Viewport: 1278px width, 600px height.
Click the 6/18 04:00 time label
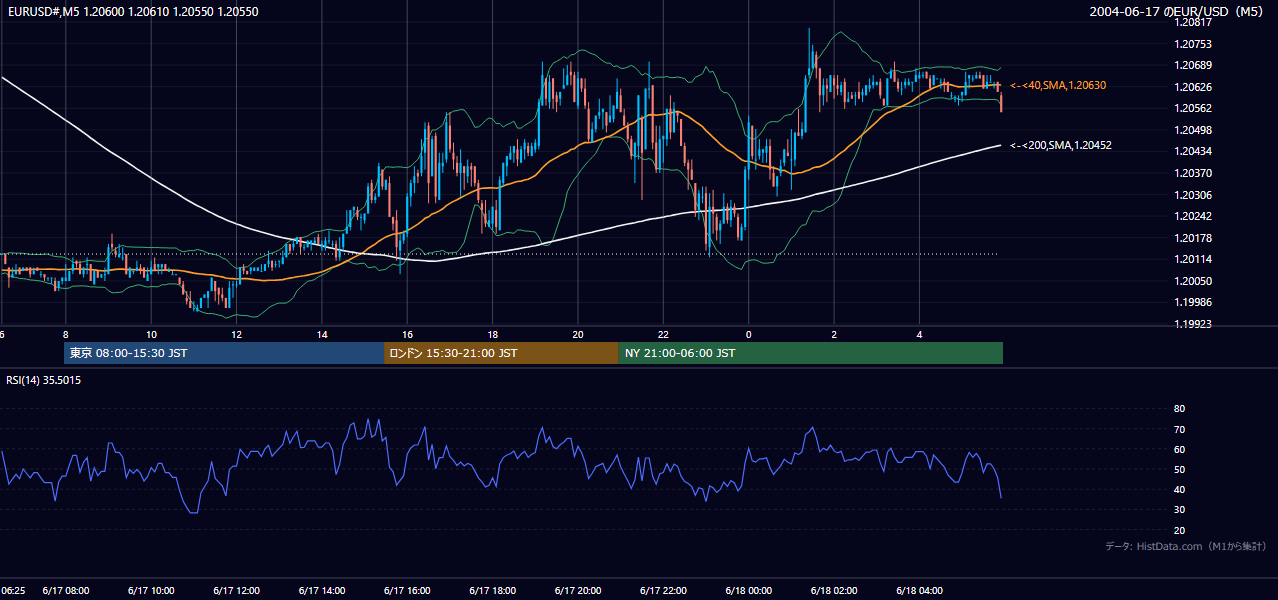[x=920, y=590]
